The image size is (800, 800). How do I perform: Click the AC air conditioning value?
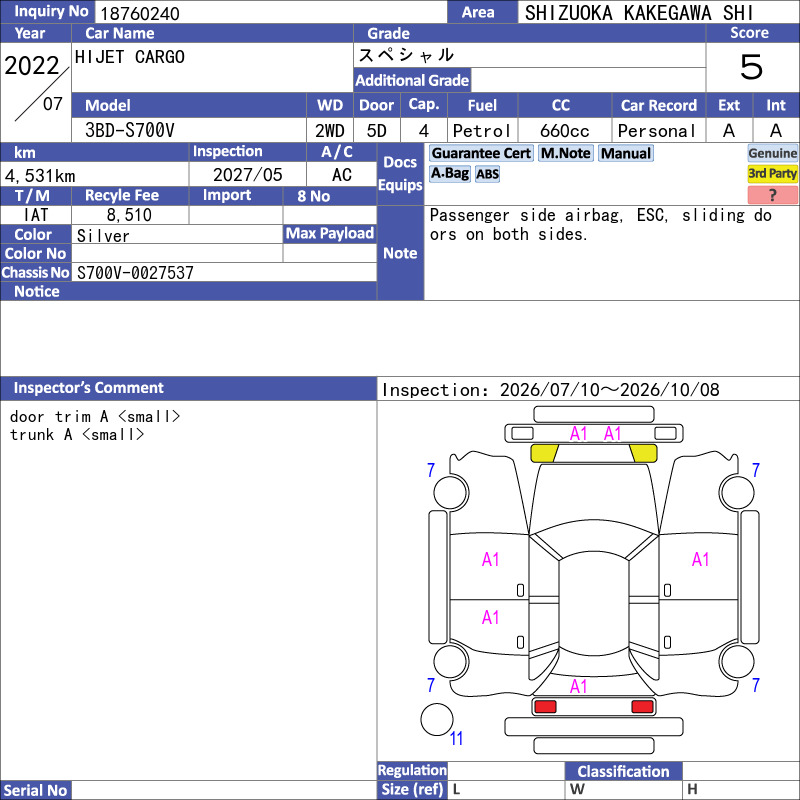click(x=342, y=175)
